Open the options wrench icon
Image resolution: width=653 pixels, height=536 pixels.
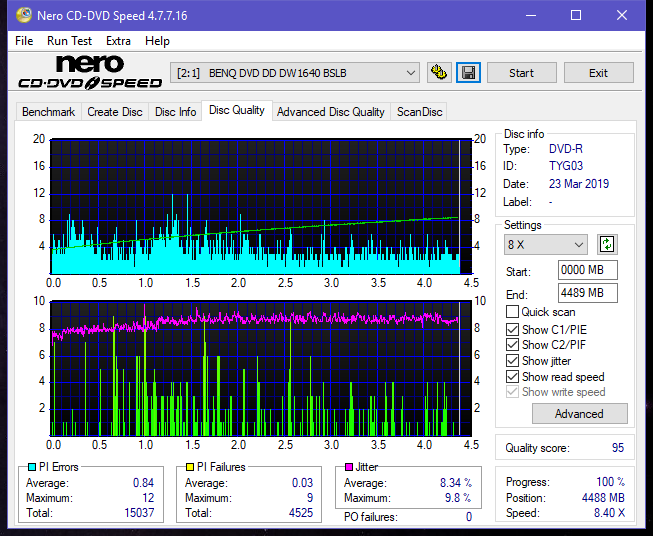tap(439, 73)
